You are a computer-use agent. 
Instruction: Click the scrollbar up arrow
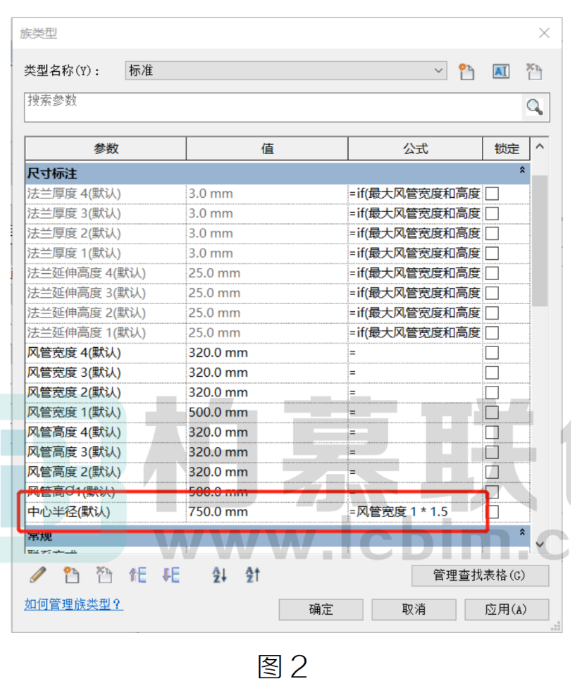pos(540,147)
